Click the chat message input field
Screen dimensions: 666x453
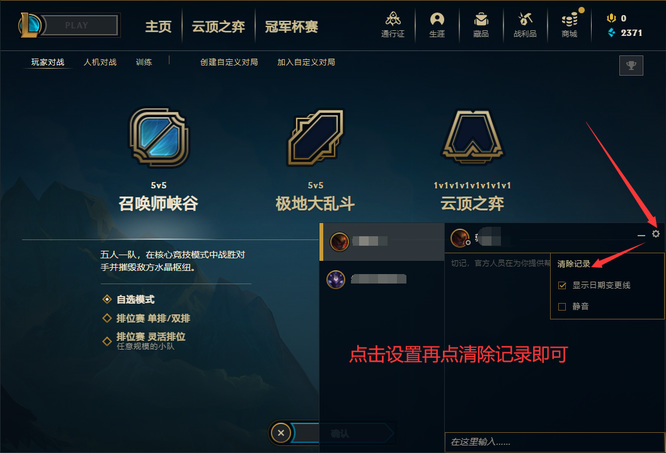554,442
